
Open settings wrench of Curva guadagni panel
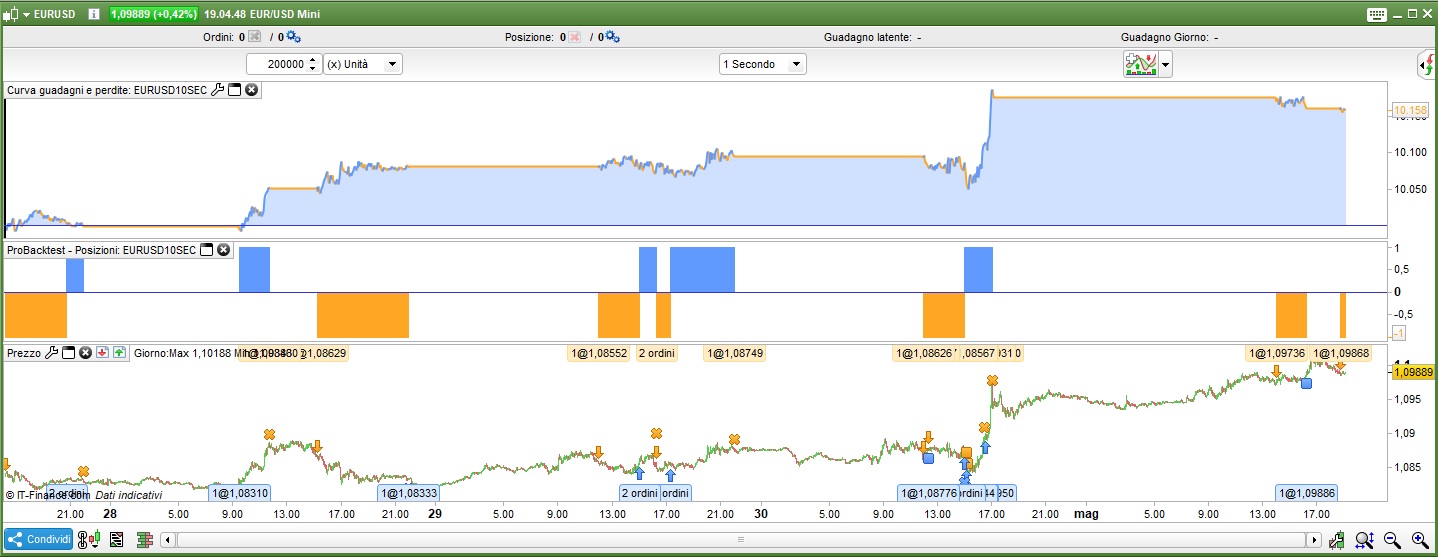tap(217, 90)
